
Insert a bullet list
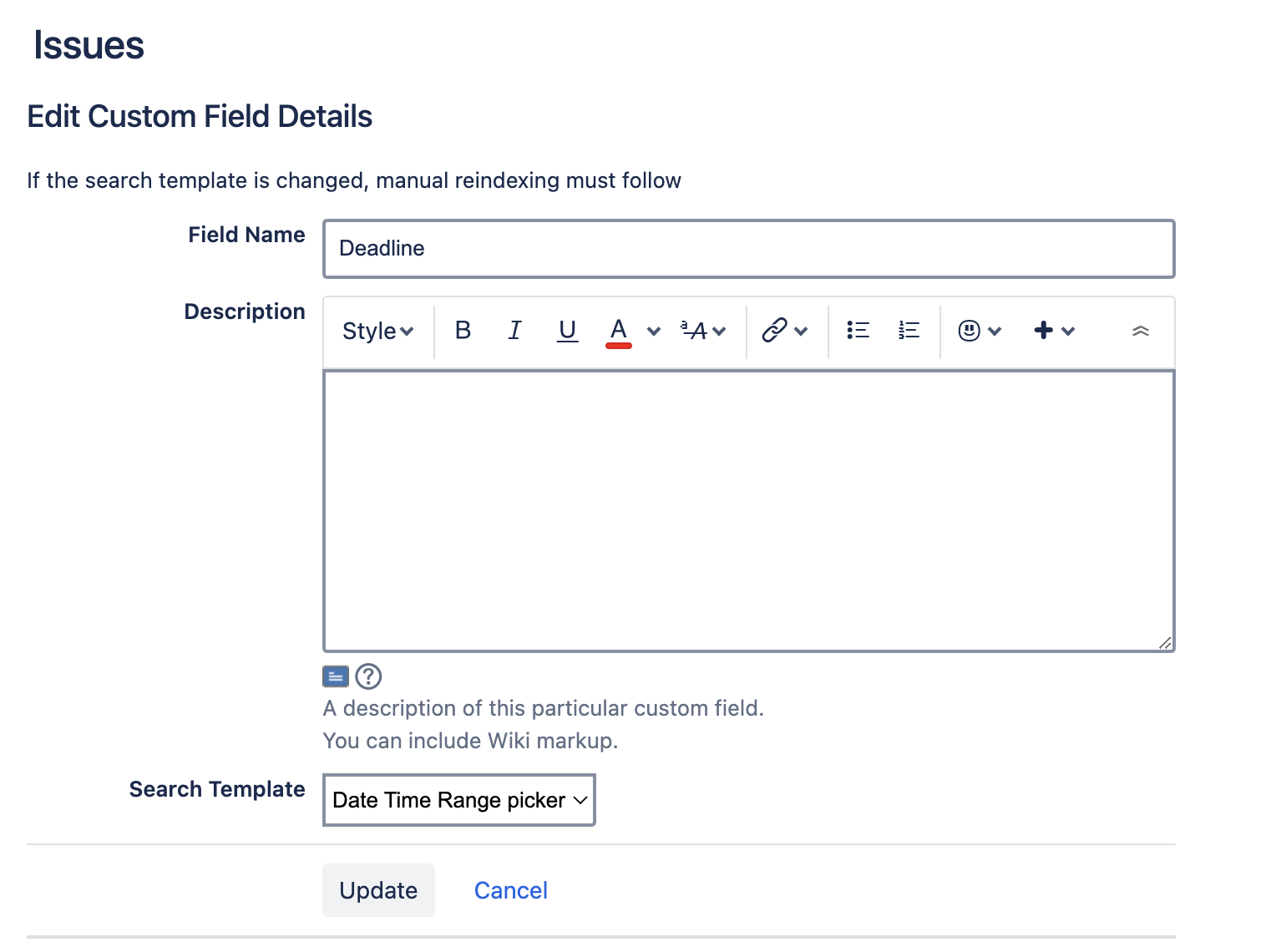(858, 331)
